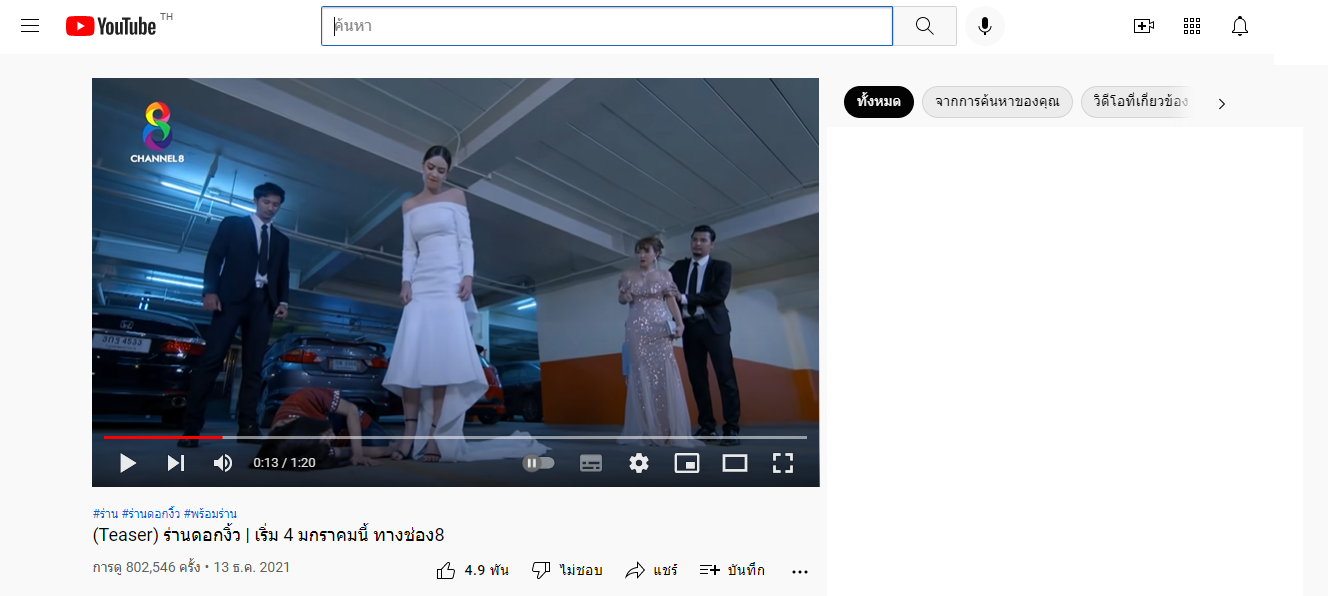This screenshot has width=1328, height=596.
Task: Switch to miniplayer
Action: [x=687, y=463]
